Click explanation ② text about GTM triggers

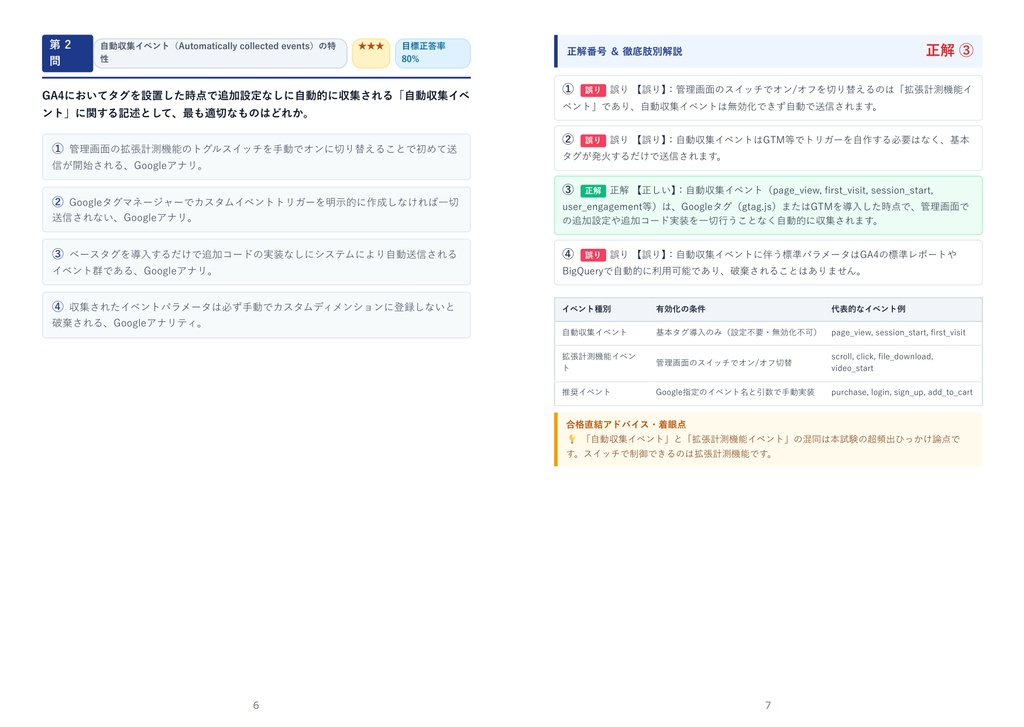click(768, 148)
